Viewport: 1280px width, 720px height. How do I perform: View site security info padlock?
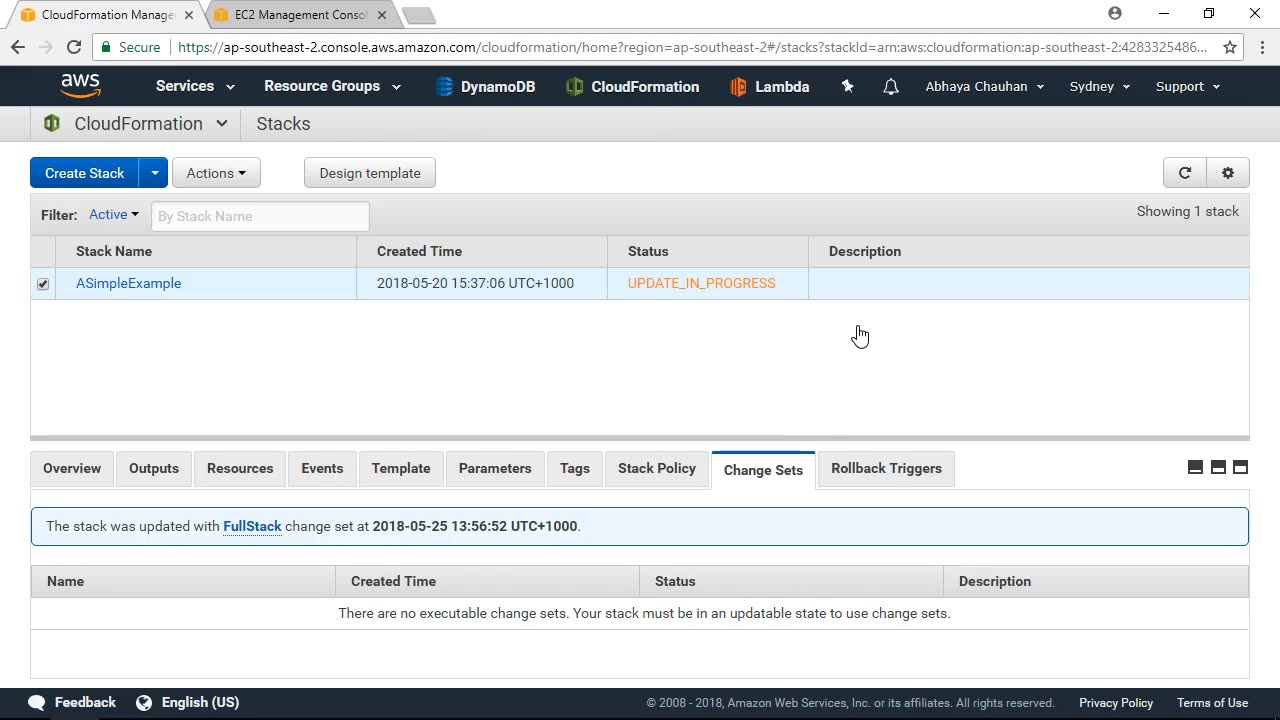tap(106, 47)
